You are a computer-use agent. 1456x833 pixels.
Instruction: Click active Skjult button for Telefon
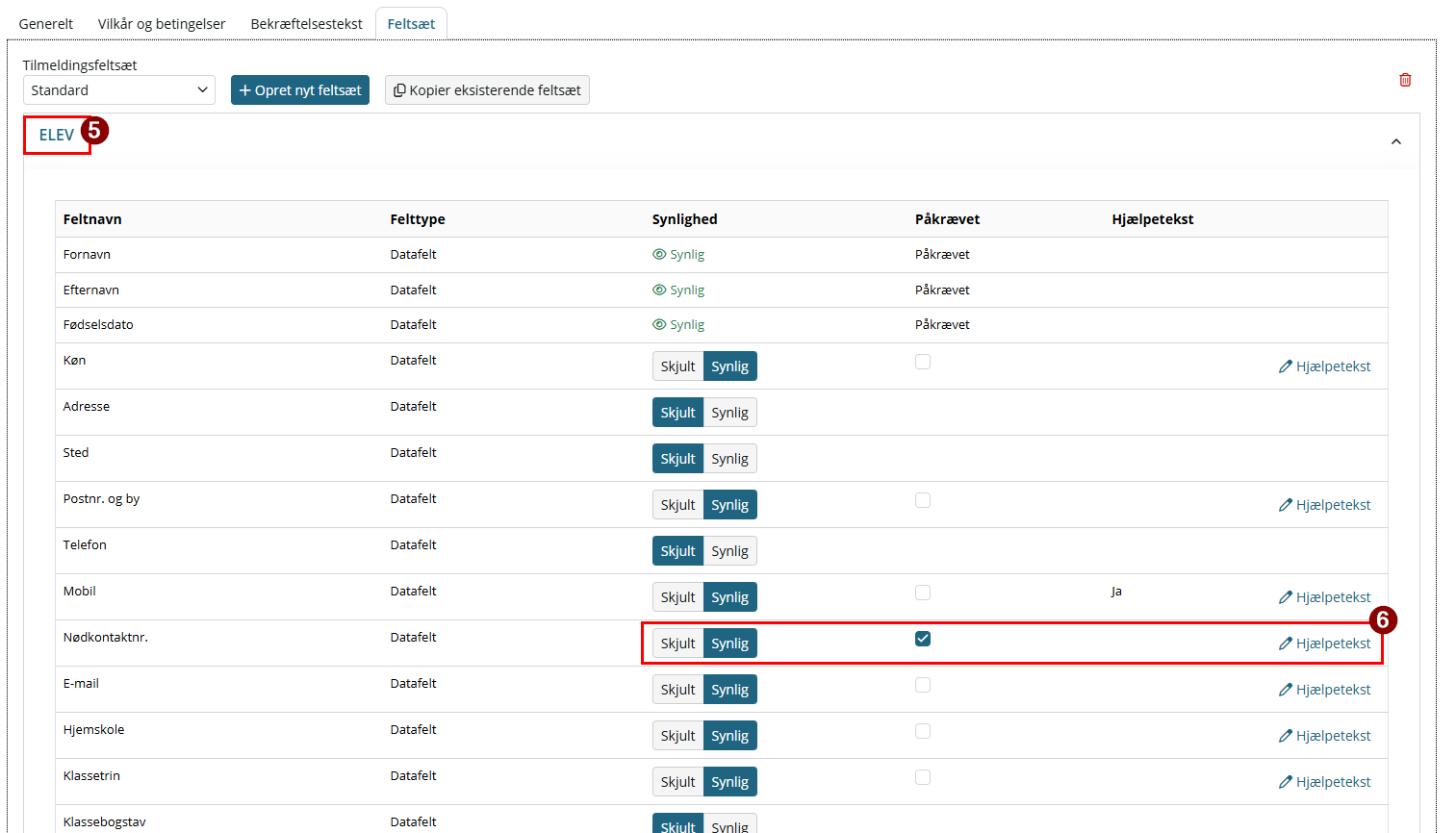677,551
